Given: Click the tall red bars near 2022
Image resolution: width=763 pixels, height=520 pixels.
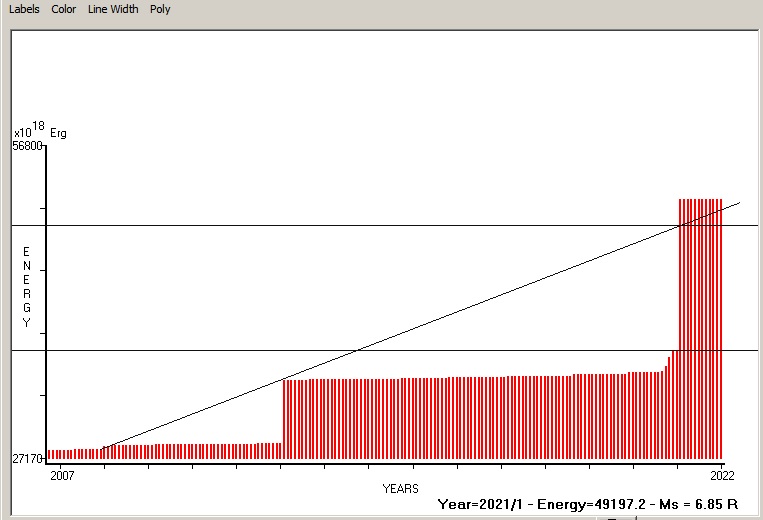Looking at the screenshot, I should tap(700, 330).
